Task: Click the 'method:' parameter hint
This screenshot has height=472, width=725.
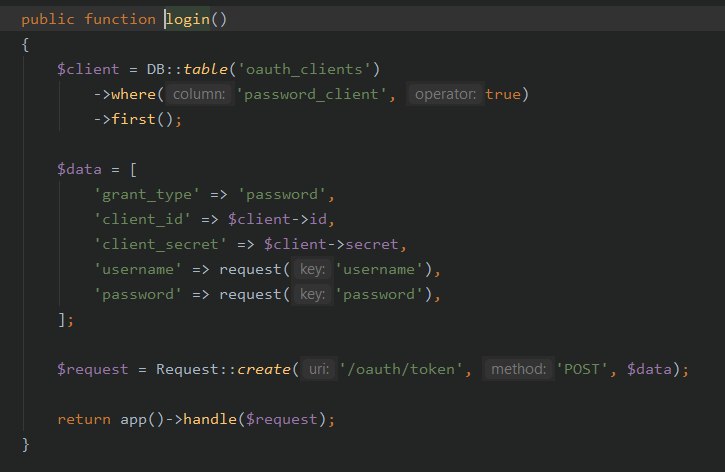Action: (518, 369)
